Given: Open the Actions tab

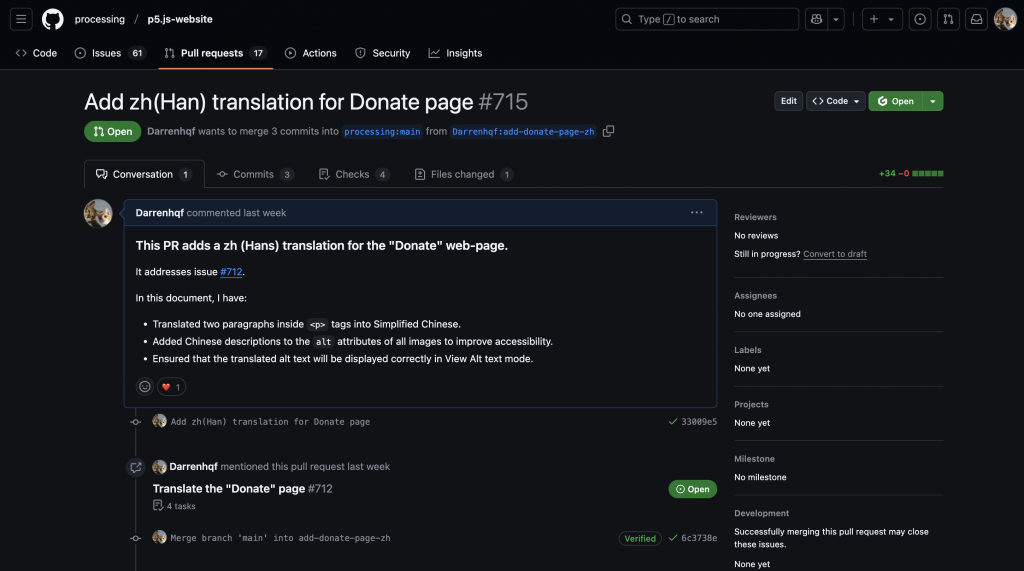Looking at the screenshot, I should pyautogui.click(x=311, y=53).
